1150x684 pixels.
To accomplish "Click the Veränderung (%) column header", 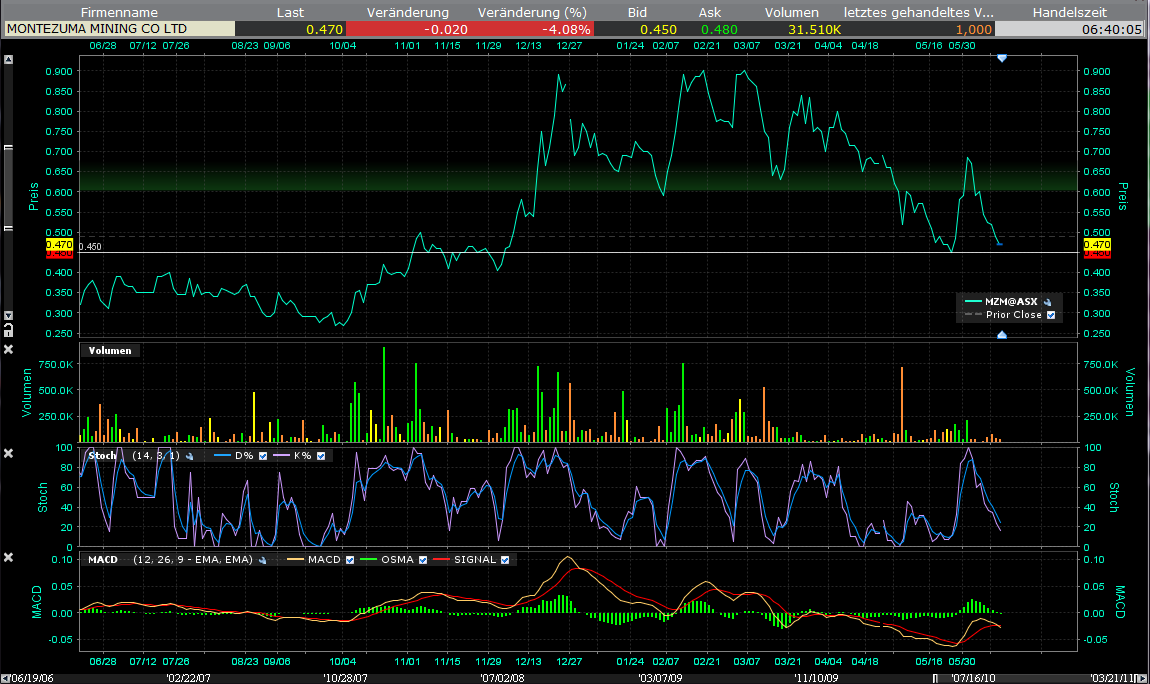I will pyautogui.click(x=531, y=12).
